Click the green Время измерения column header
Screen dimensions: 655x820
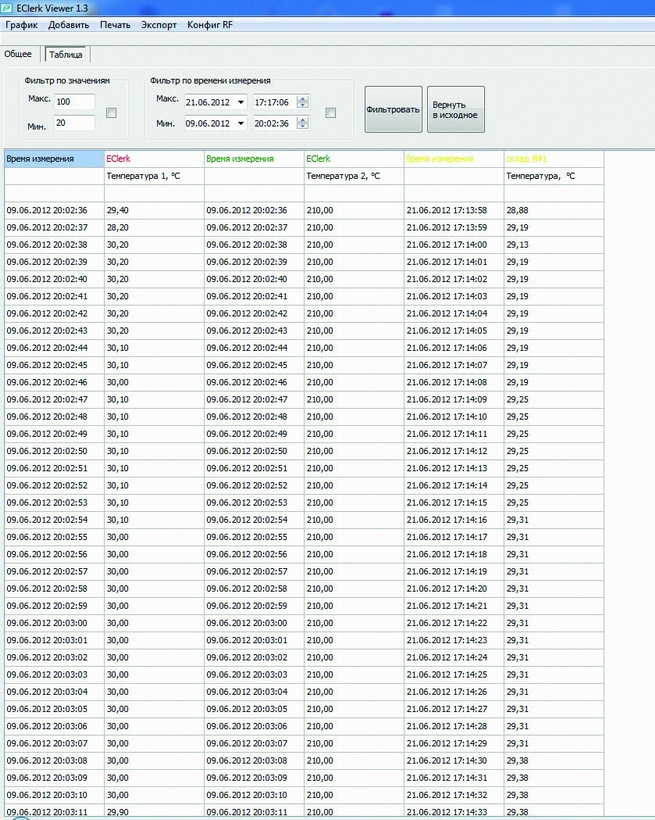click(254, 159)
